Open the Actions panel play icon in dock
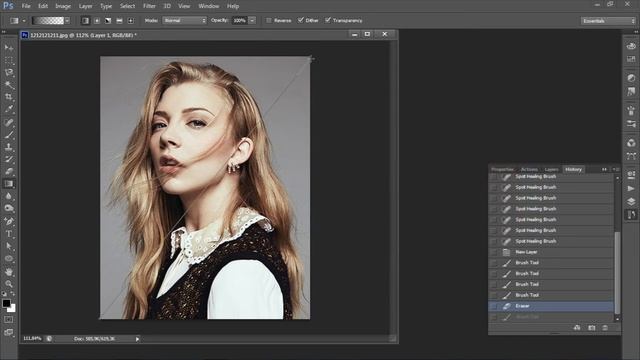Image resolution: width=640 pixels, height=360 pixels. click(631, 189)
